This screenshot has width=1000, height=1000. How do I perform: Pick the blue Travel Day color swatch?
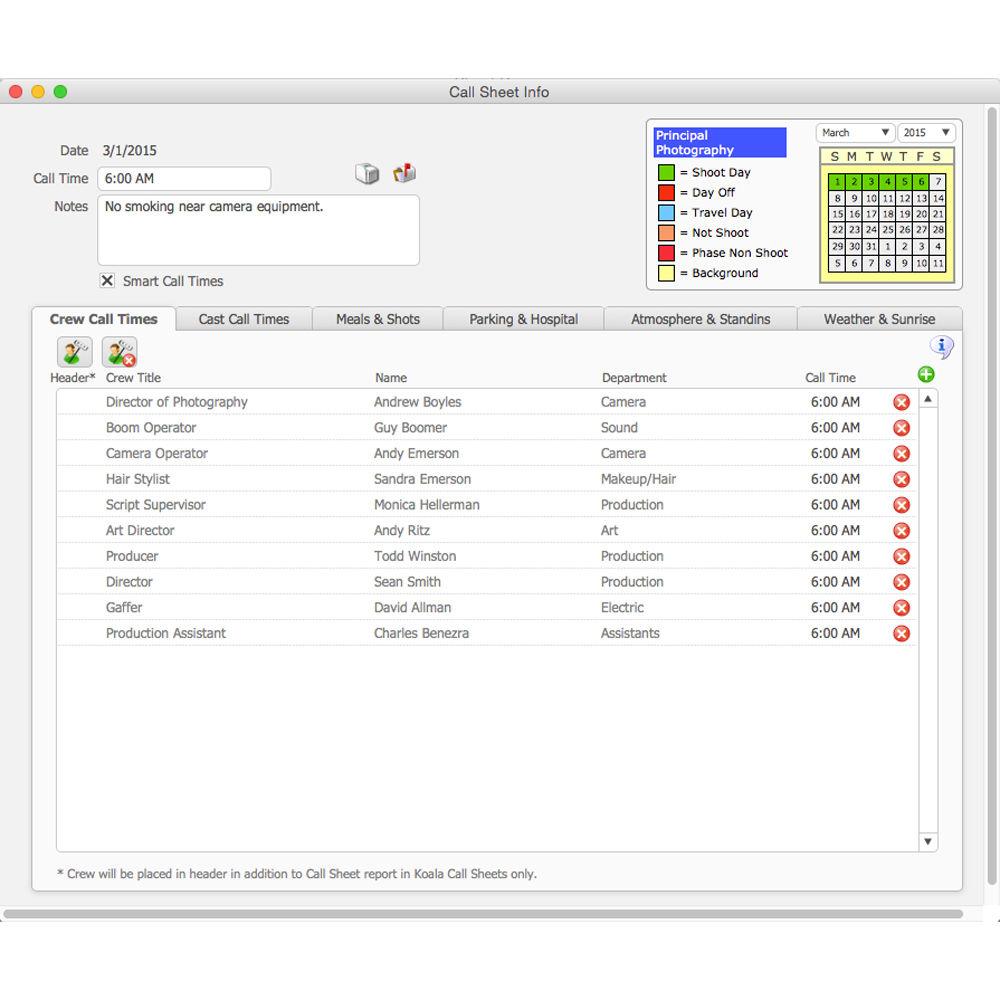(x=666, y=213)
